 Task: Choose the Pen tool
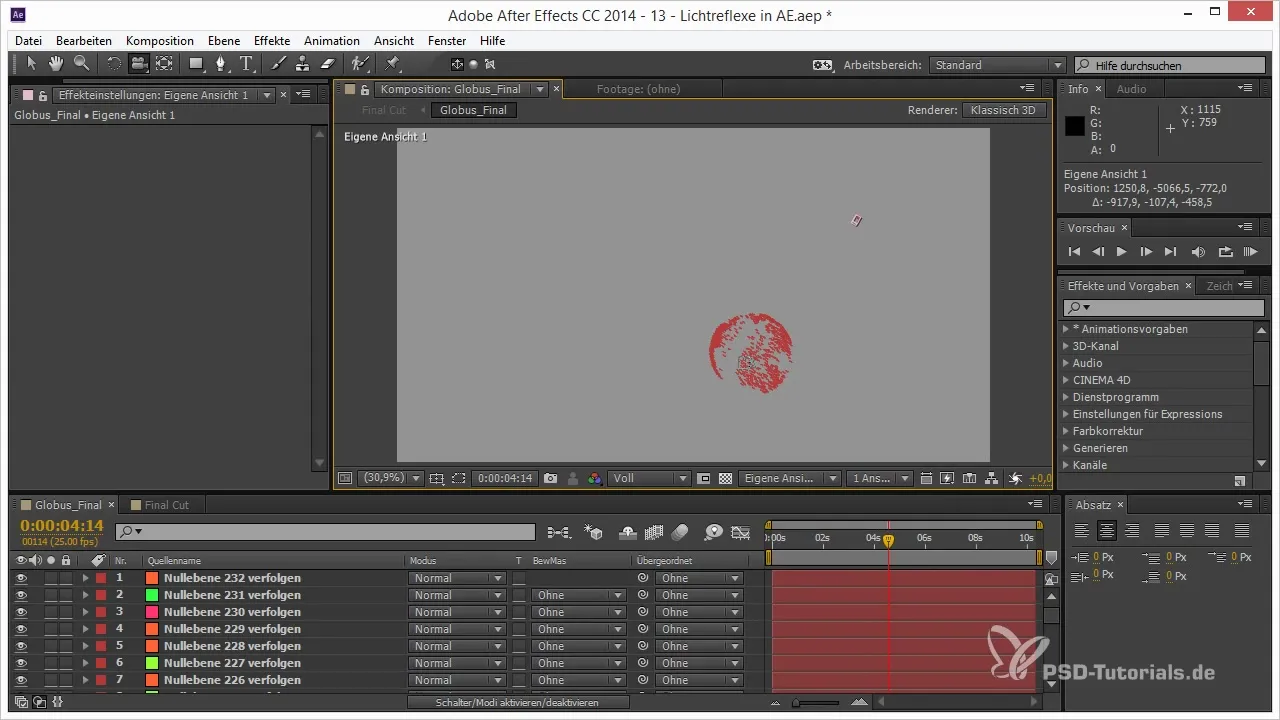[221, 64]
